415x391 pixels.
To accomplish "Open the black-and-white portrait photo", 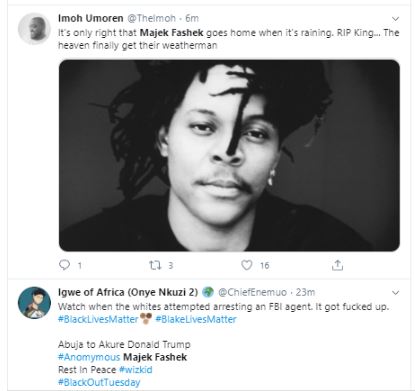I will (229, 155).
